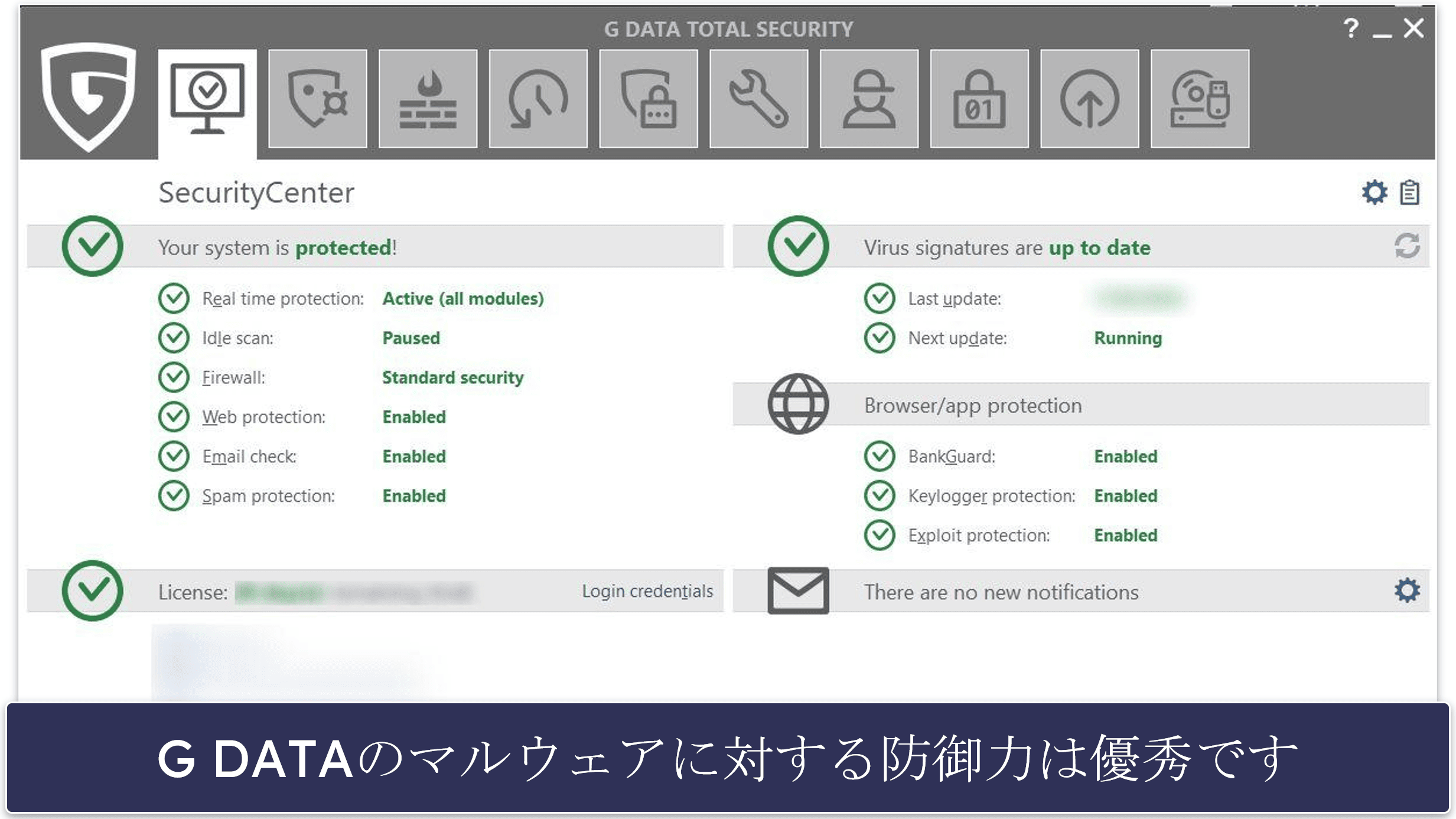Click 'Active (all modules)' status text

coord(463,299)
